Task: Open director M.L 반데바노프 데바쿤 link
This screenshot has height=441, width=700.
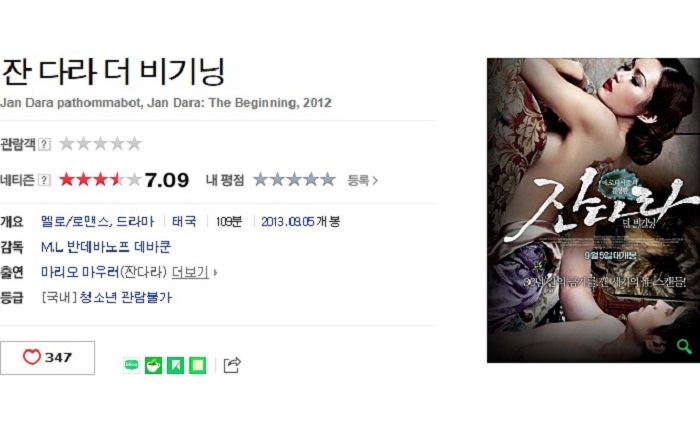Action: [106, 247]
